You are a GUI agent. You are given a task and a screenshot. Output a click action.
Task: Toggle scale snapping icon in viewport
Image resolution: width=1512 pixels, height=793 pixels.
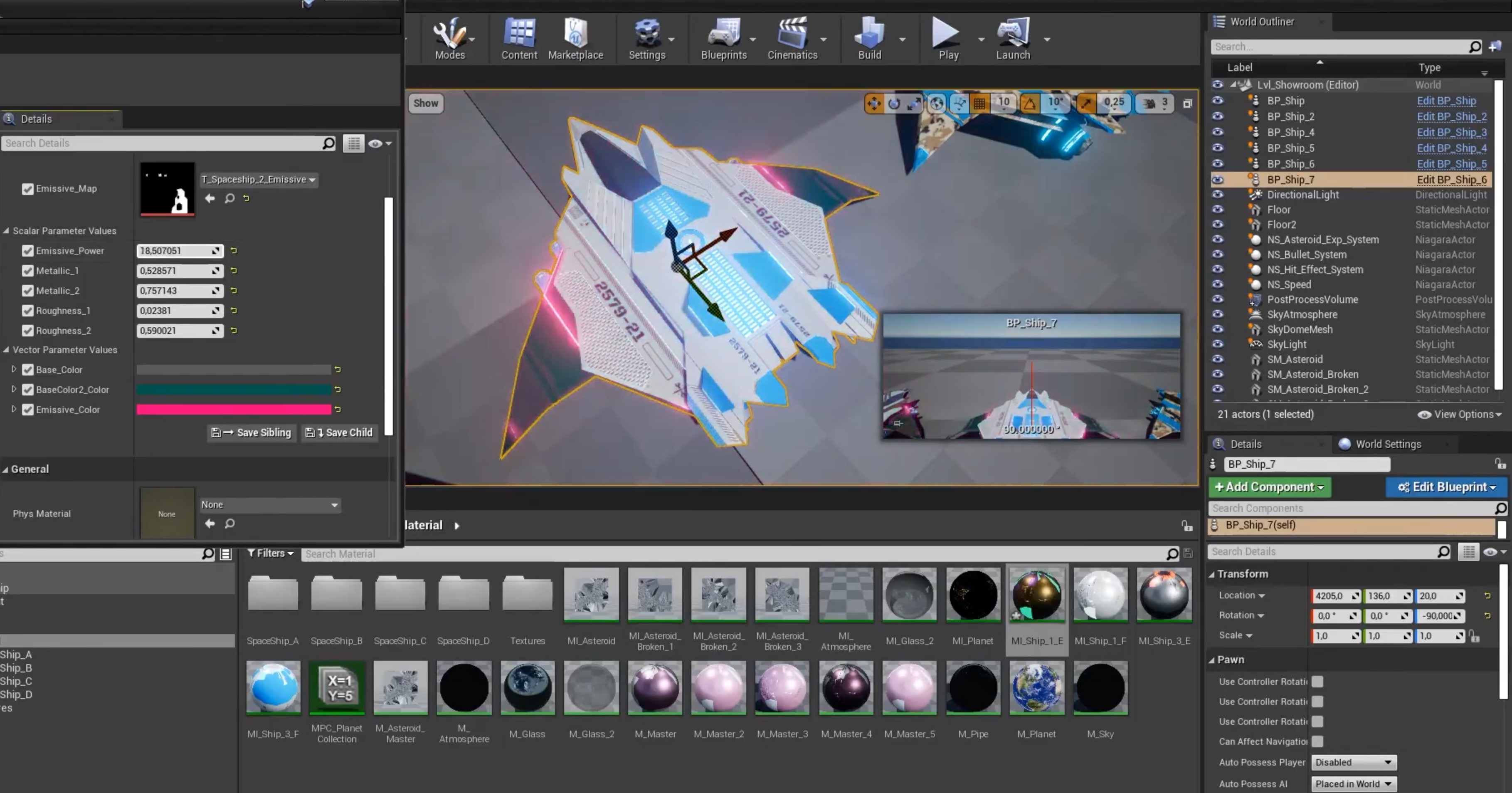coord(1086,103)
